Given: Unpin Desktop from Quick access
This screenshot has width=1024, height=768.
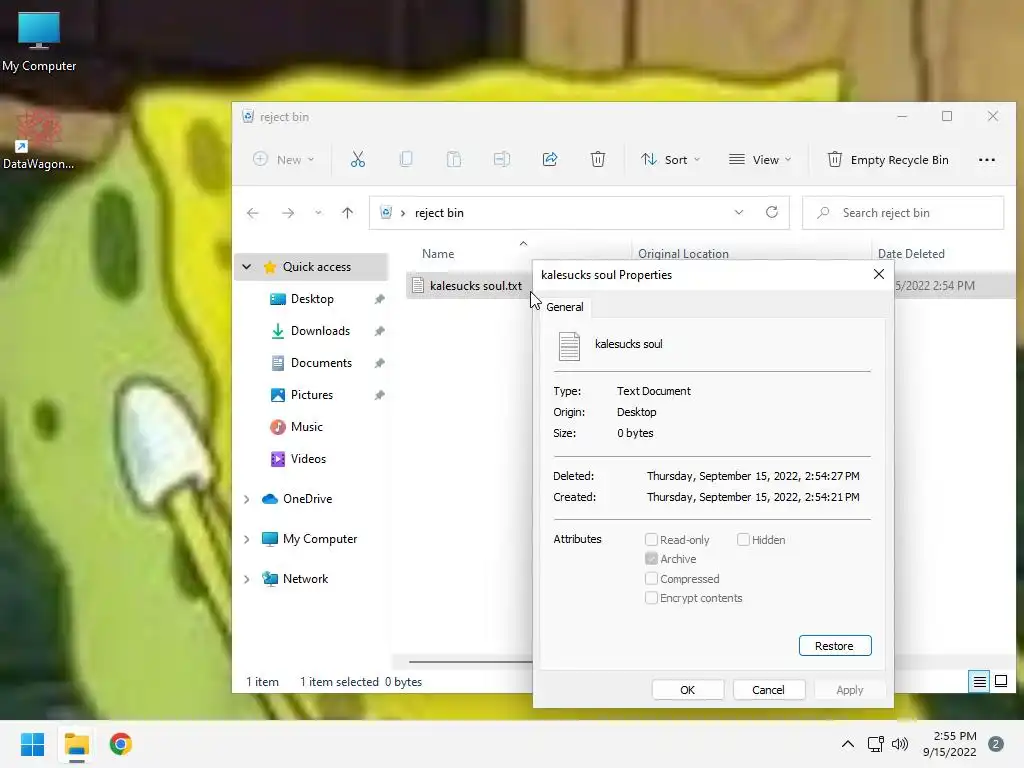Looking at the screenshot, I should pyautogui.click(x=379, y=299).
